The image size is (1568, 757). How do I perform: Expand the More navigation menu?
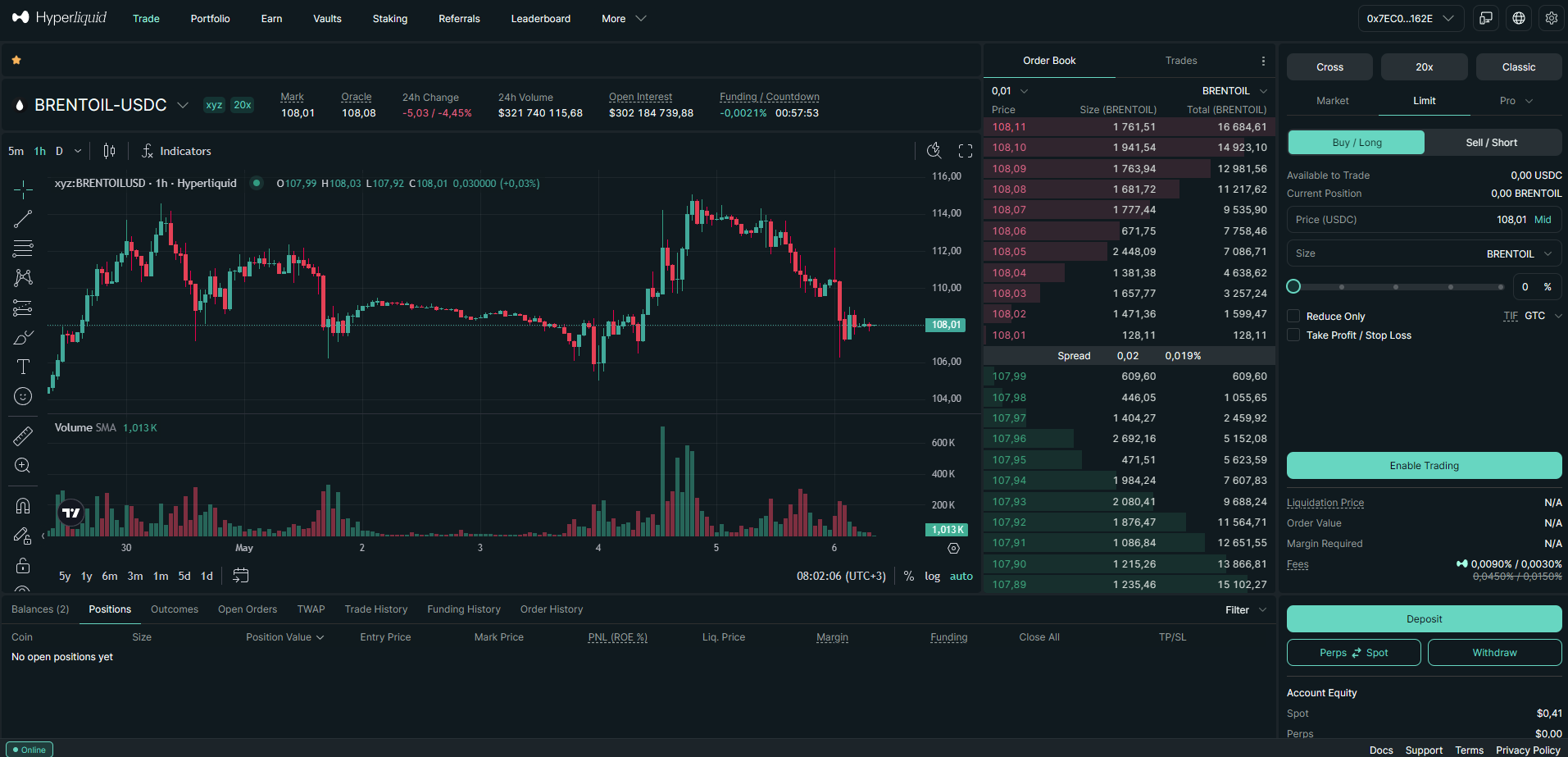pos(624,18)
